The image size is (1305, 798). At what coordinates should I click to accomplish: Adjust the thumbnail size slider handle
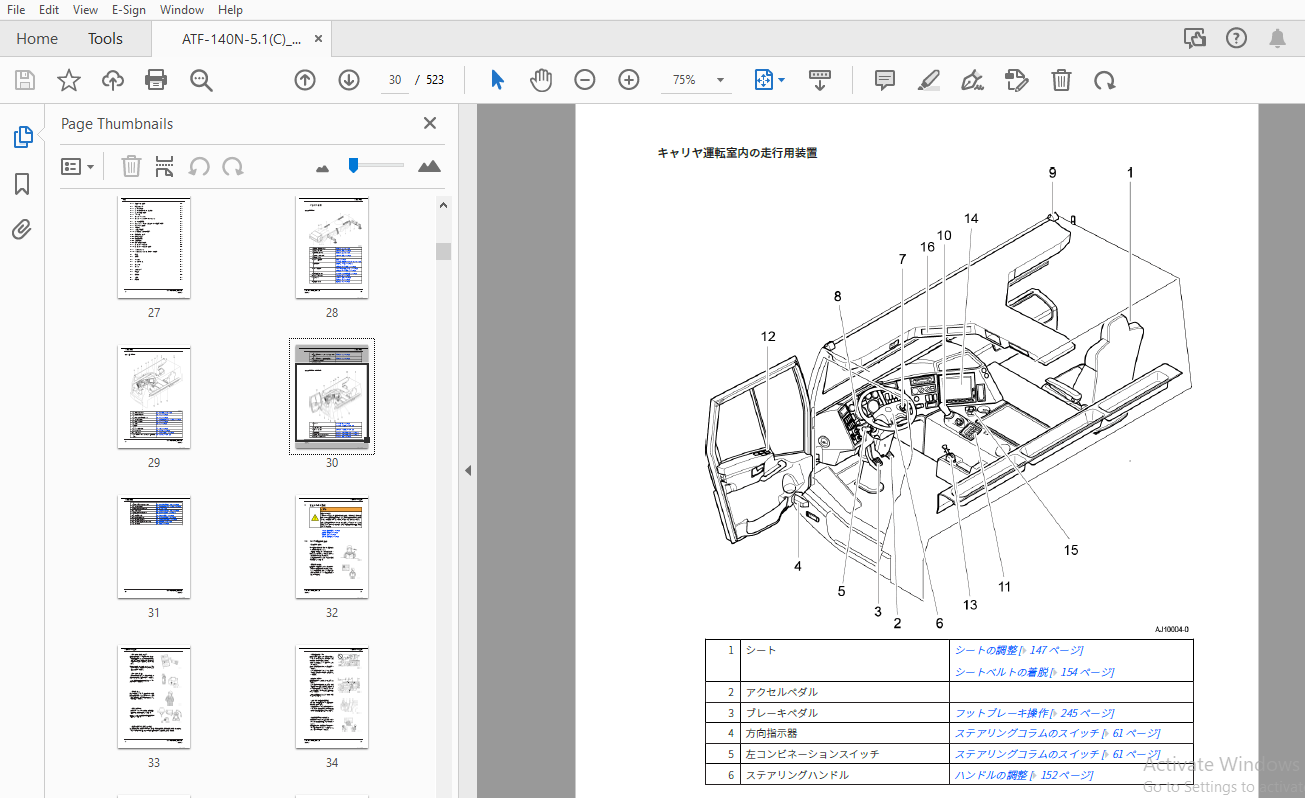click(353, 165)
